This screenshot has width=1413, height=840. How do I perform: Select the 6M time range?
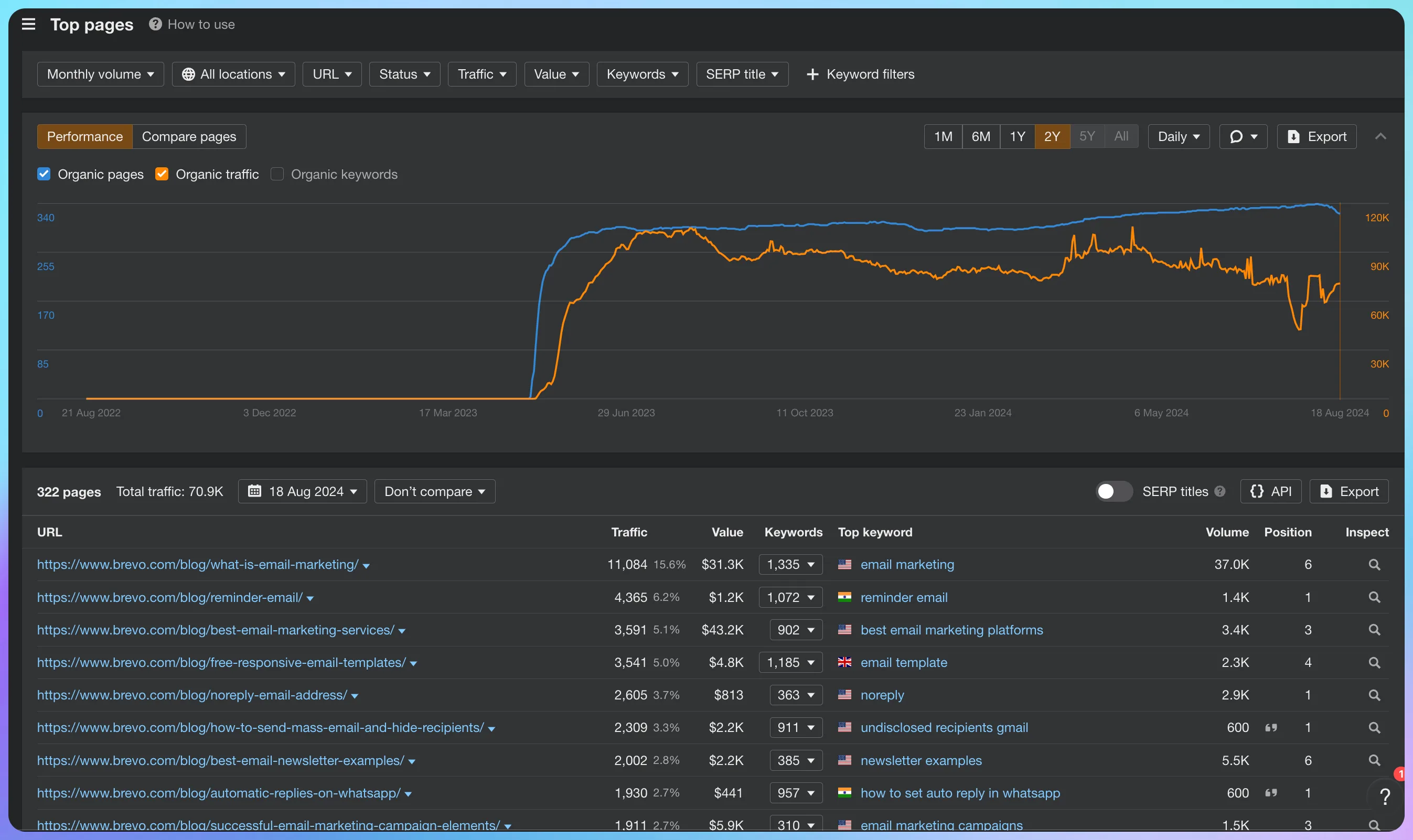(981, 136)
